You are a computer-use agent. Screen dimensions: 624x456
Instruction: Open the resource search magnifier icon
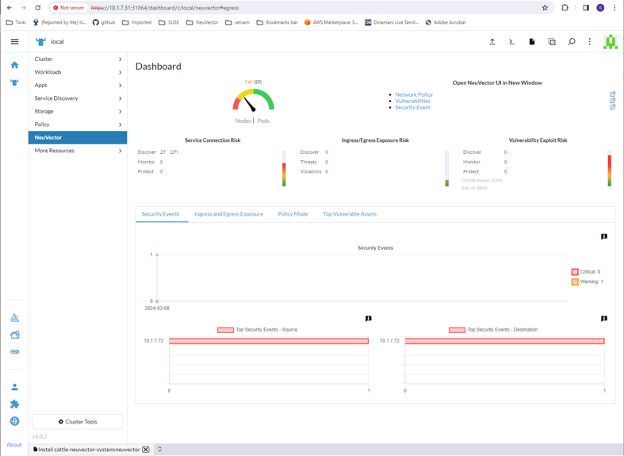(572, 42)
